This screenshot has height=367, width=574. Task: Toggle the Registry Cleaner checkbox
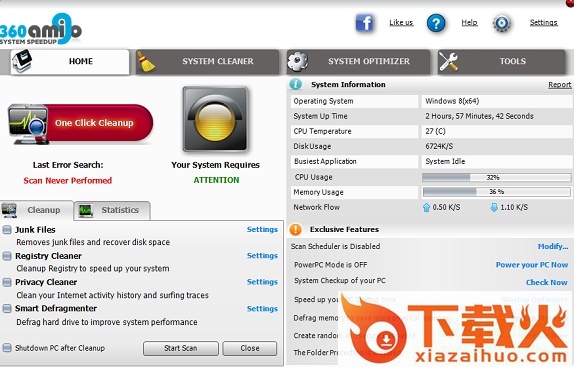(7, 256)
